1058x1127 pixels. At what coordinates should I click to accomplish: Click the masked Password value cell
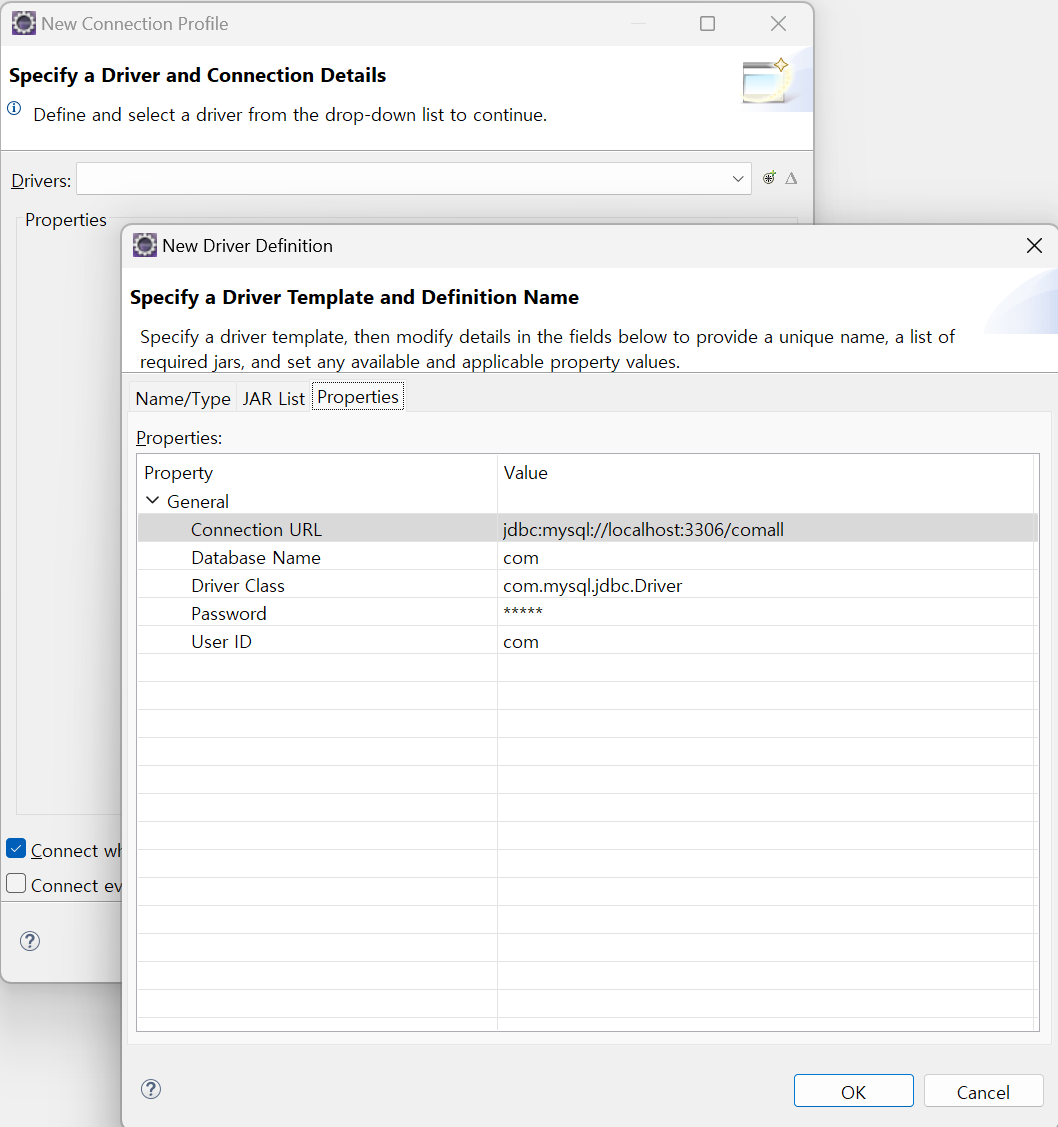click(765, 613)
